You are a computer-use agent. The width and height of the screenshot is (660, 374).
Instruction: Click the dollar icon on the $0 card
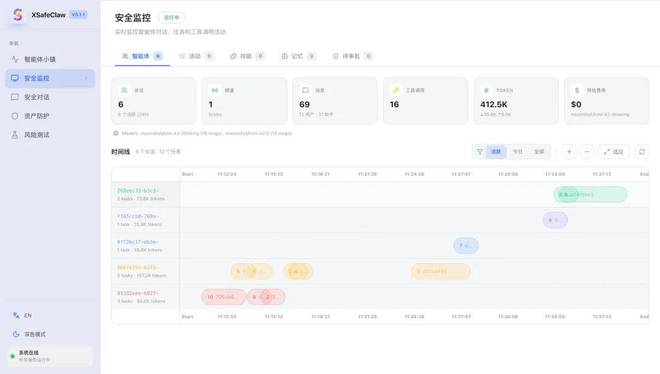tap(577, 90)
